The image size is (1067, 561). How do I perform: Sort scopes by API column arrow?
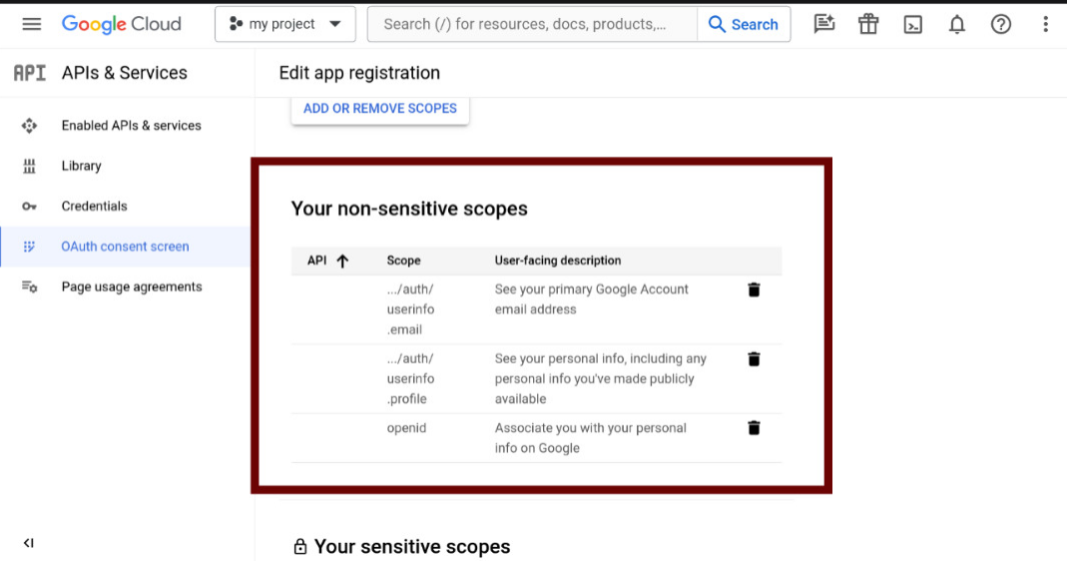pyautogui.click(x=342, y=261)
